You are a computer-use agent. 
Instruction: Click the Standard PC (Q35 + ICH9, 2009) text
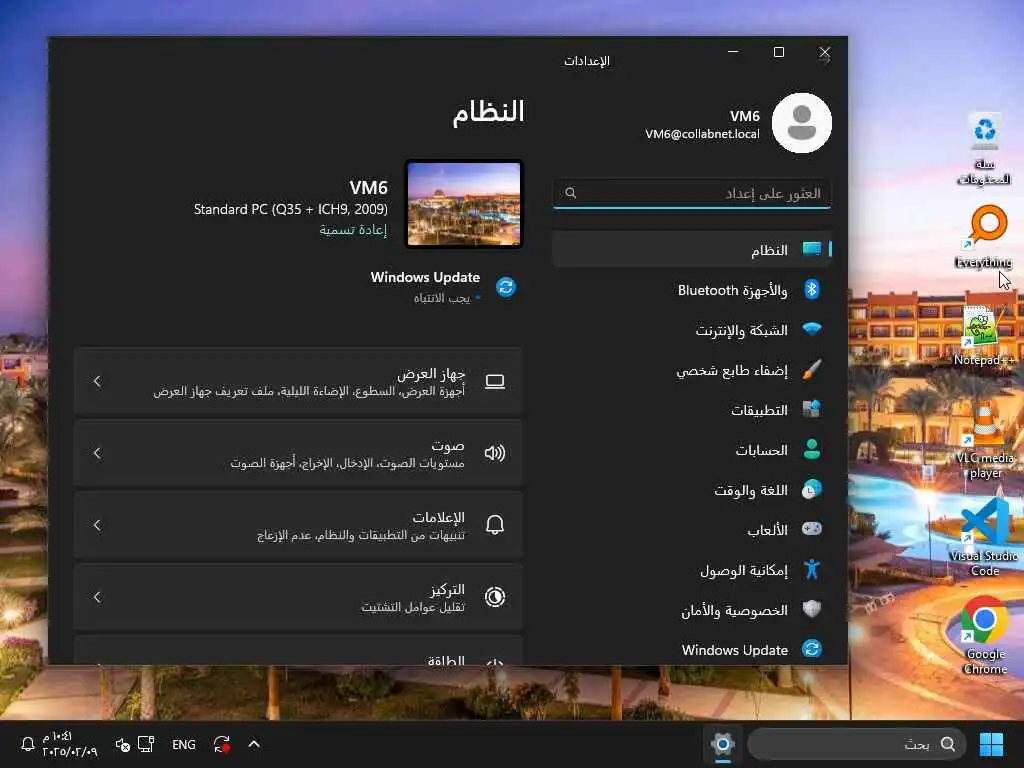(x=291, y=209)
